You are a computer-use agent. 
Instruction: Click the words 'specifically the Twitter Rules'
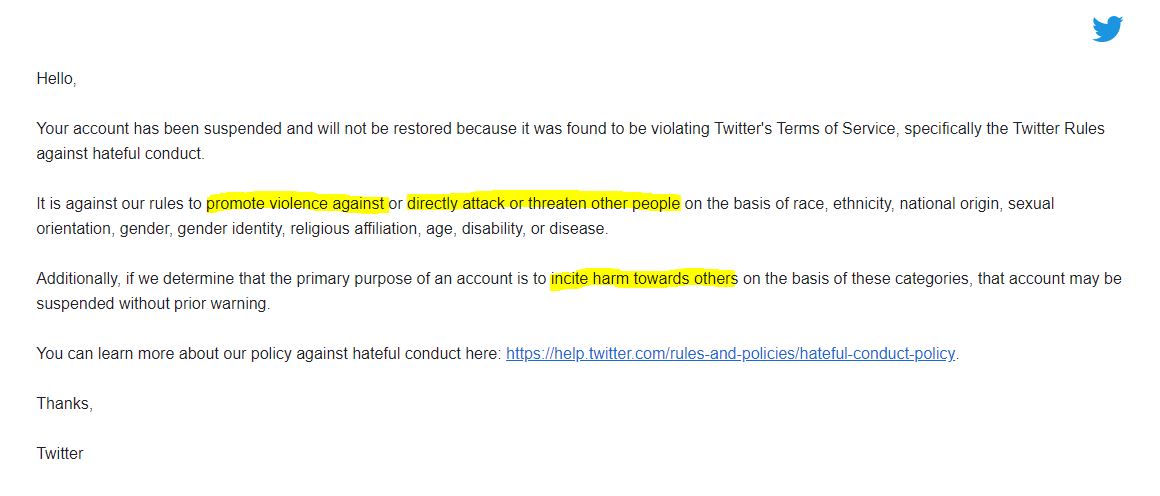pyautogui.click(x=1005, y=129)
